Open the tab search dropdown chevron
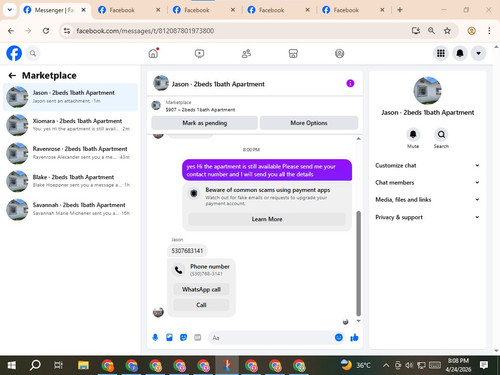Image resolution: width=500 pixels, height=375 pixels. click(x=10, y=10)
